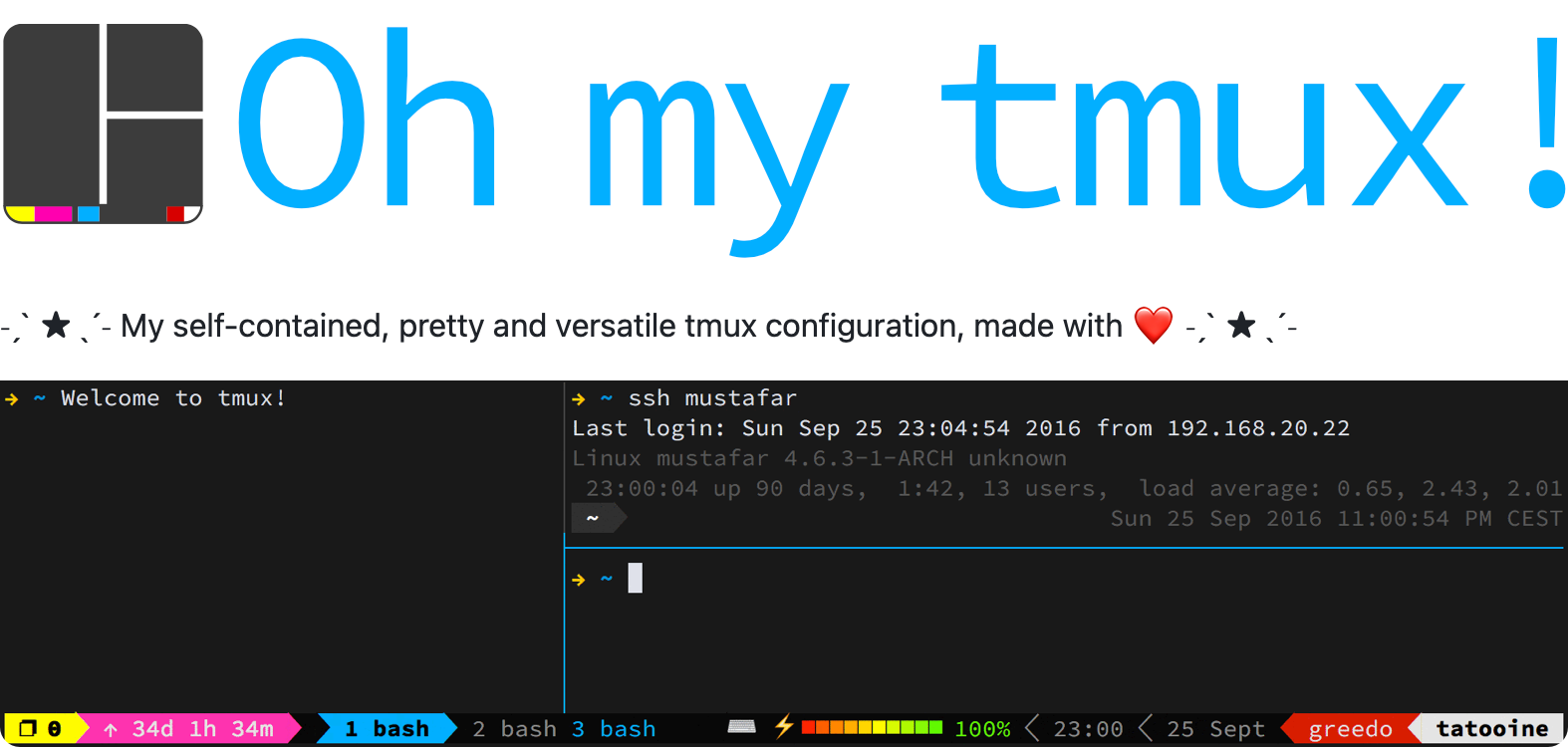1568x747 pixels.
Task: Click the "100%" battery percentage
Action: click(x=982, y=729)
